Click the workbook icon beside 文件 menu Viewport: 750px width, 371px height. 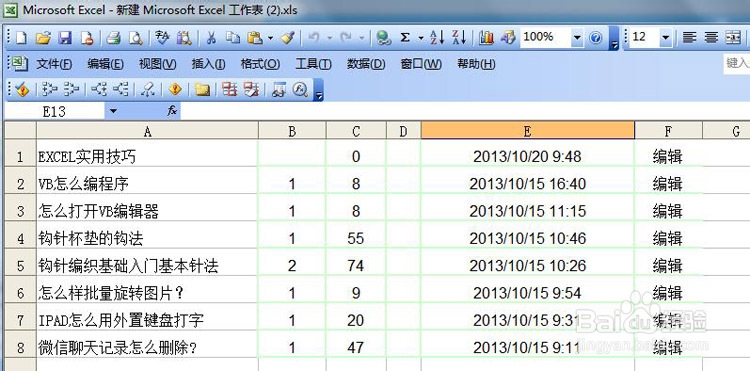[20, 64]
